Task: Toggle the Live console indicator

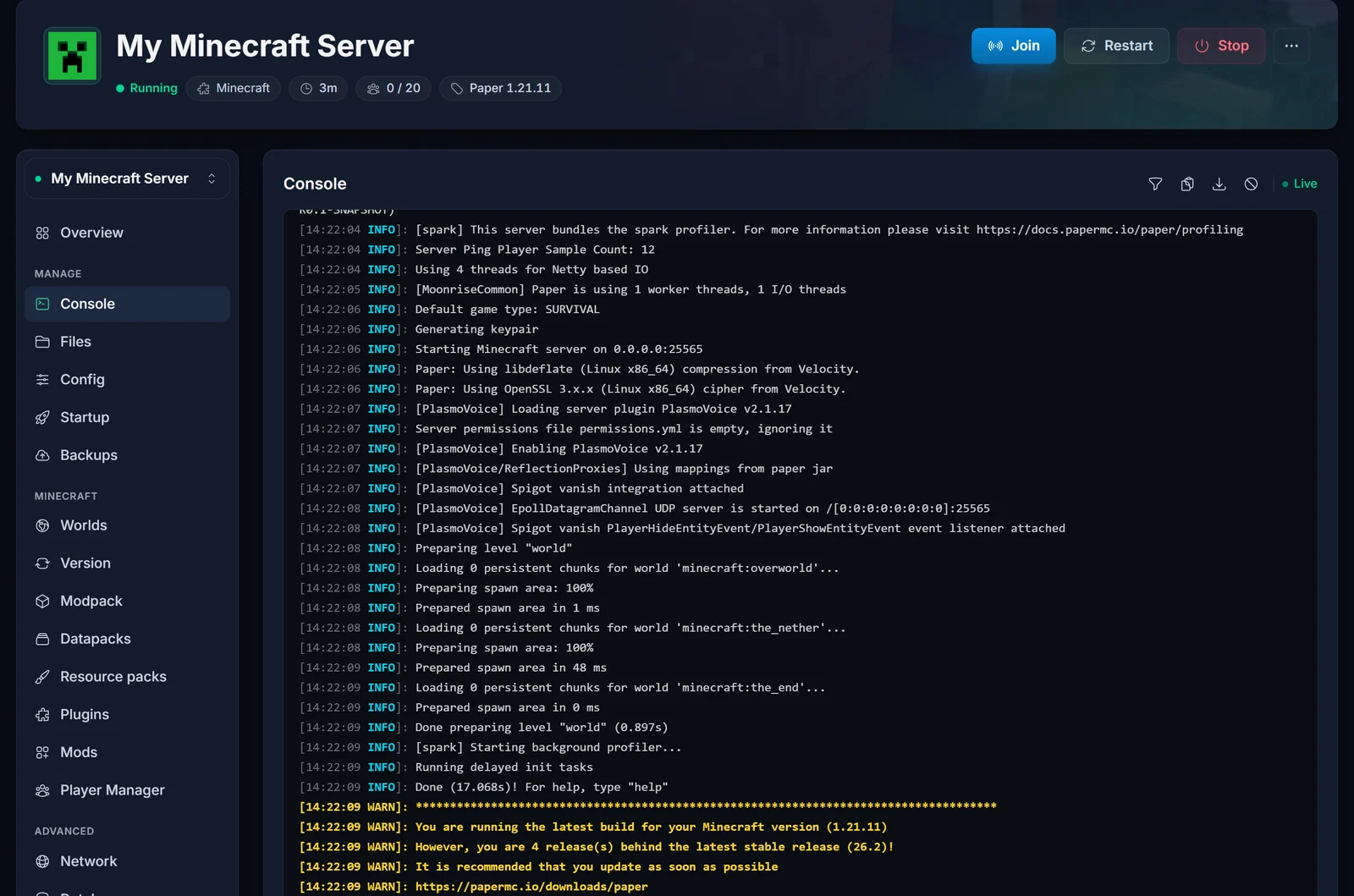Action: 1300,184
